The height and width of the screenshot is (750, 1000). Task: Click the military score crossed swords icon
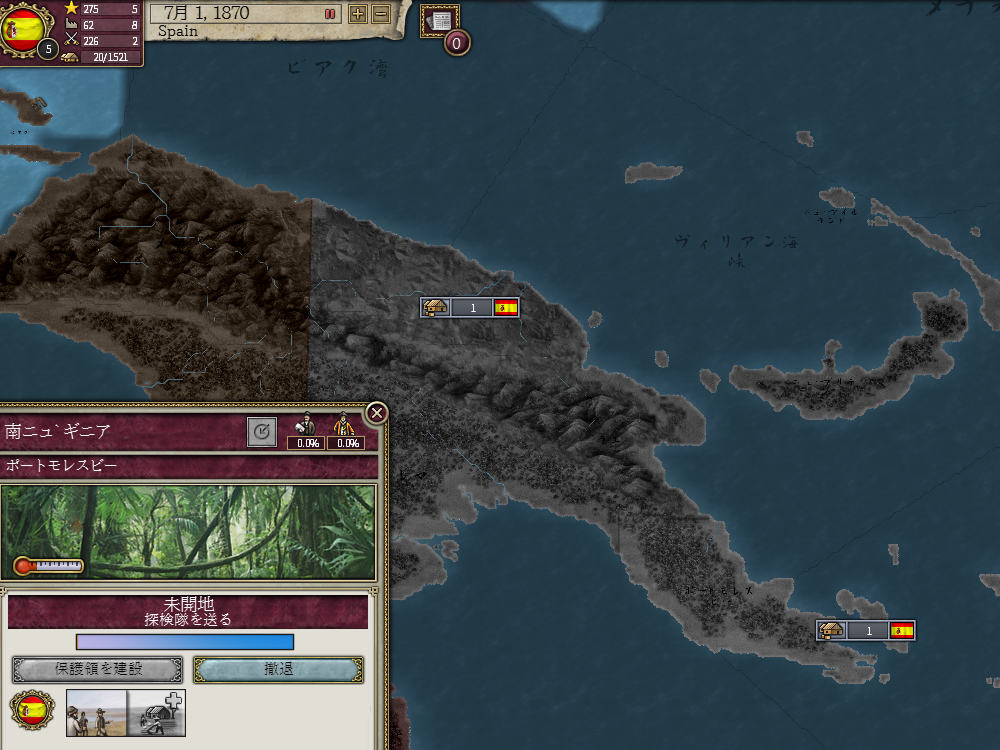(x=71, y=40)
